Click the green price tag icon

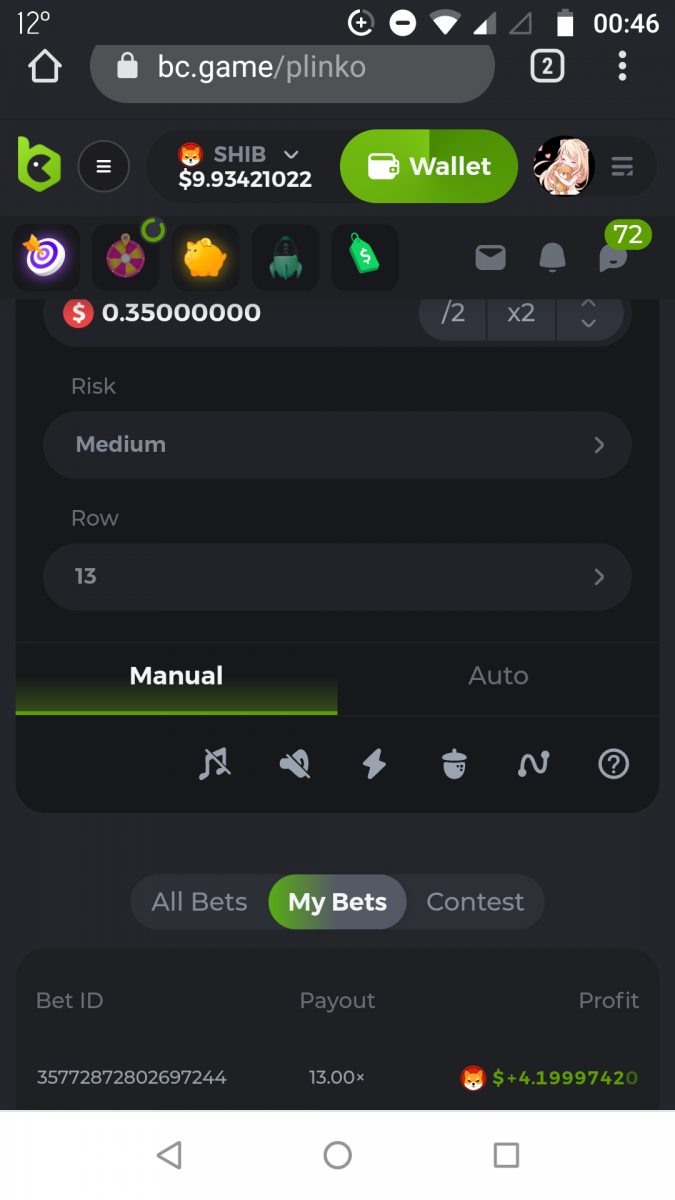pyautogui.click(x=364, y=258)
